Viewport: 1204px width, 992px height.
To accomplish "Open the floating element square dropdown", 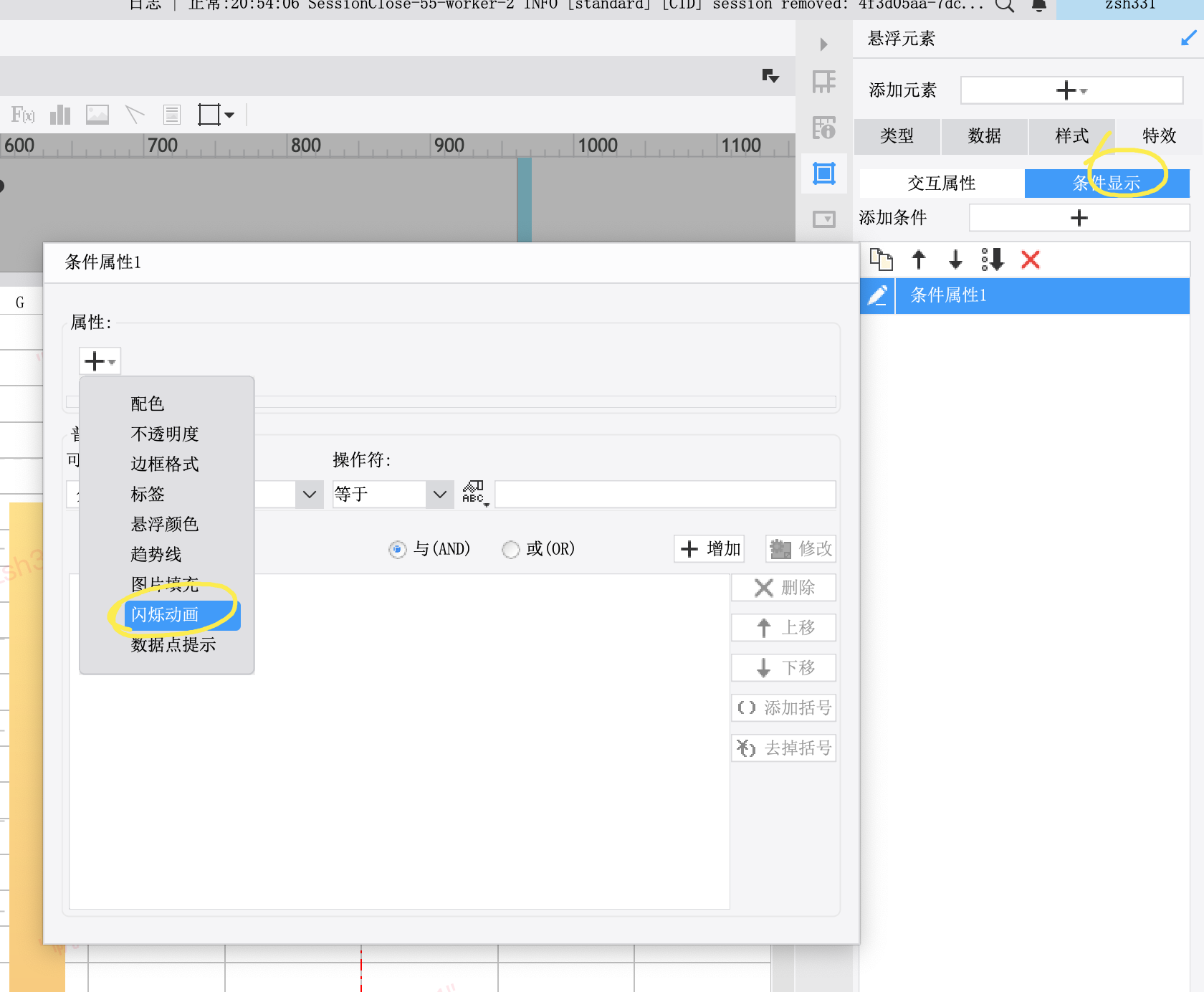I will [x=216, y=115].
